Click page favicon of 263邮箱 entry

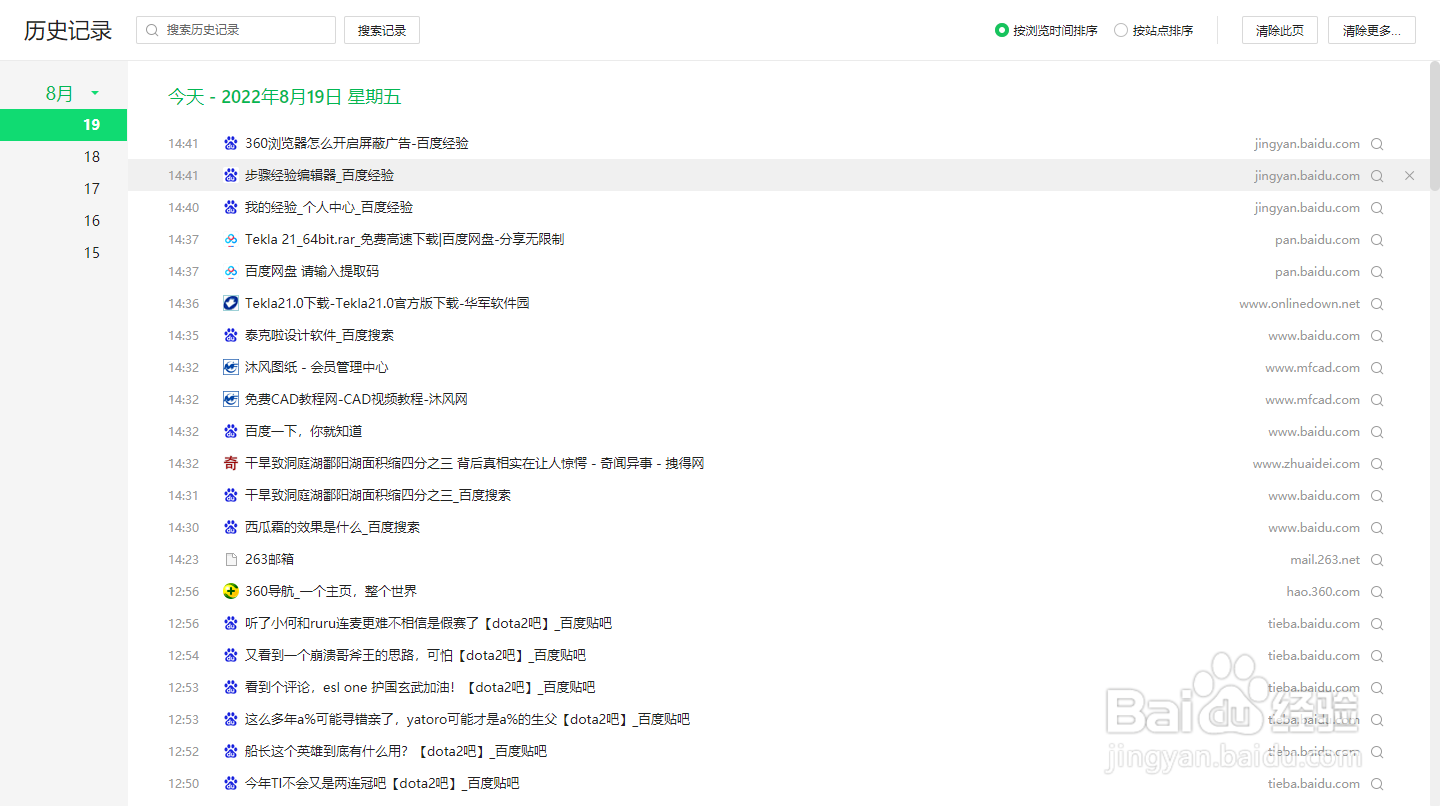pos(231,559)
